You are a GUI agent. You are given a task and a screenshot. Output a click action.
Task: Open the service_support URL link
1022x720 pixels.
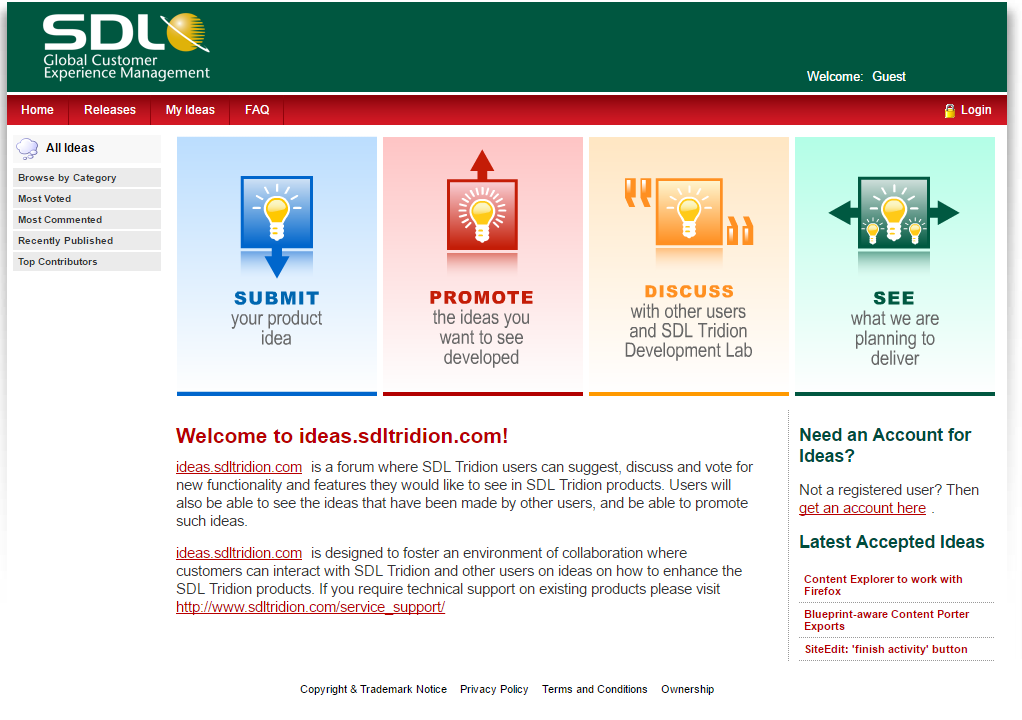point(310,607)
